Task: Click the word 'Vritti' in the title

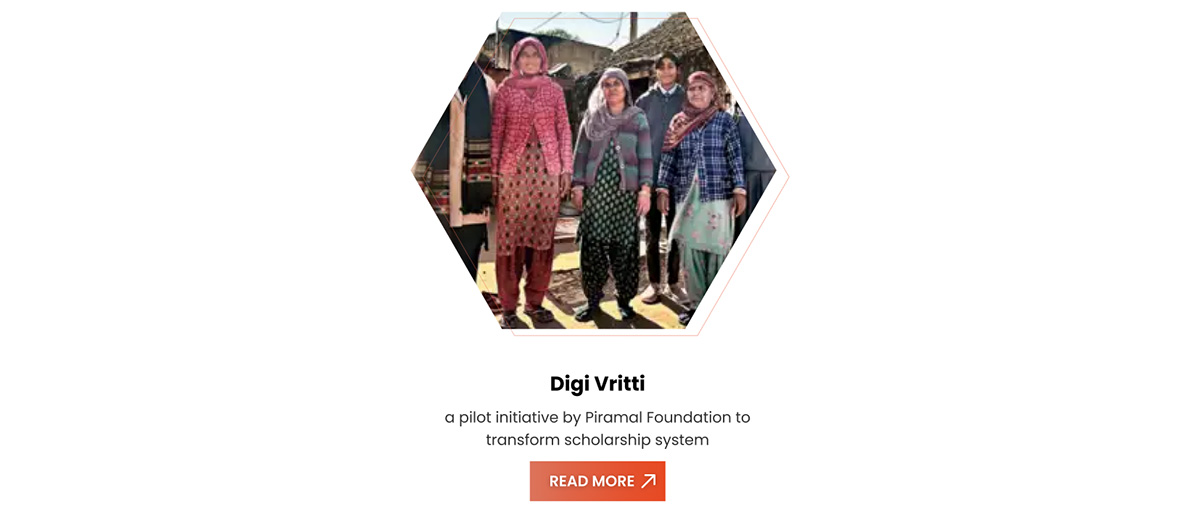Action: tap(618, 384)
